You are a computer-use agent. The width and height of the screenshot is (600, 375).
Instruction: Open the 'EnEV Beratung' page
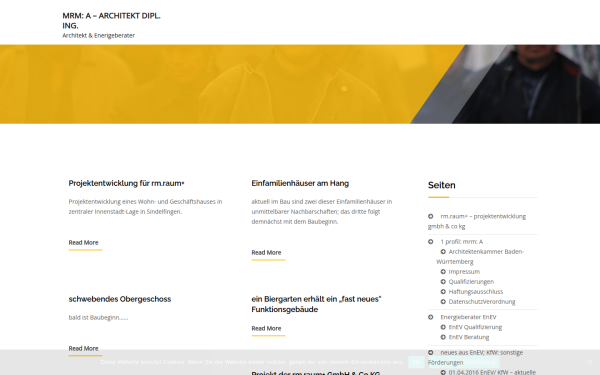469,337
